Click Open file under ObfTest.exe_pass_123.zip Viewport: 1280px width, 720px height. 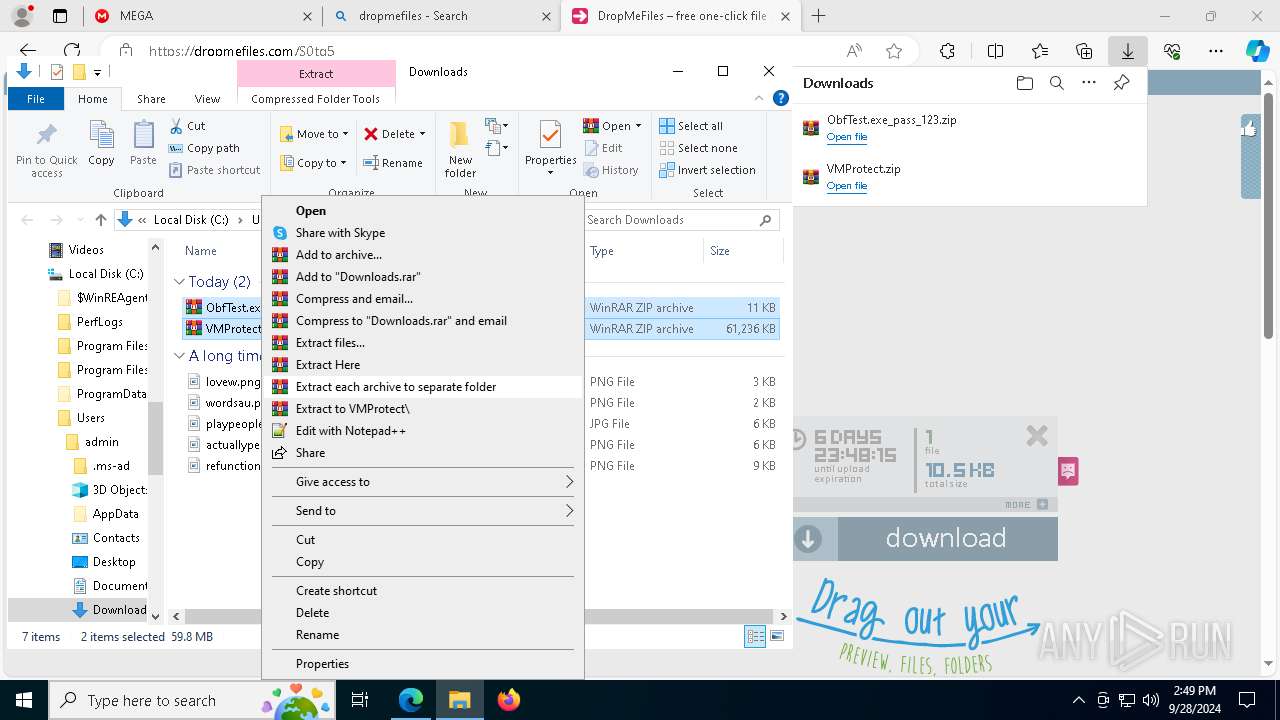pos(847,137)
